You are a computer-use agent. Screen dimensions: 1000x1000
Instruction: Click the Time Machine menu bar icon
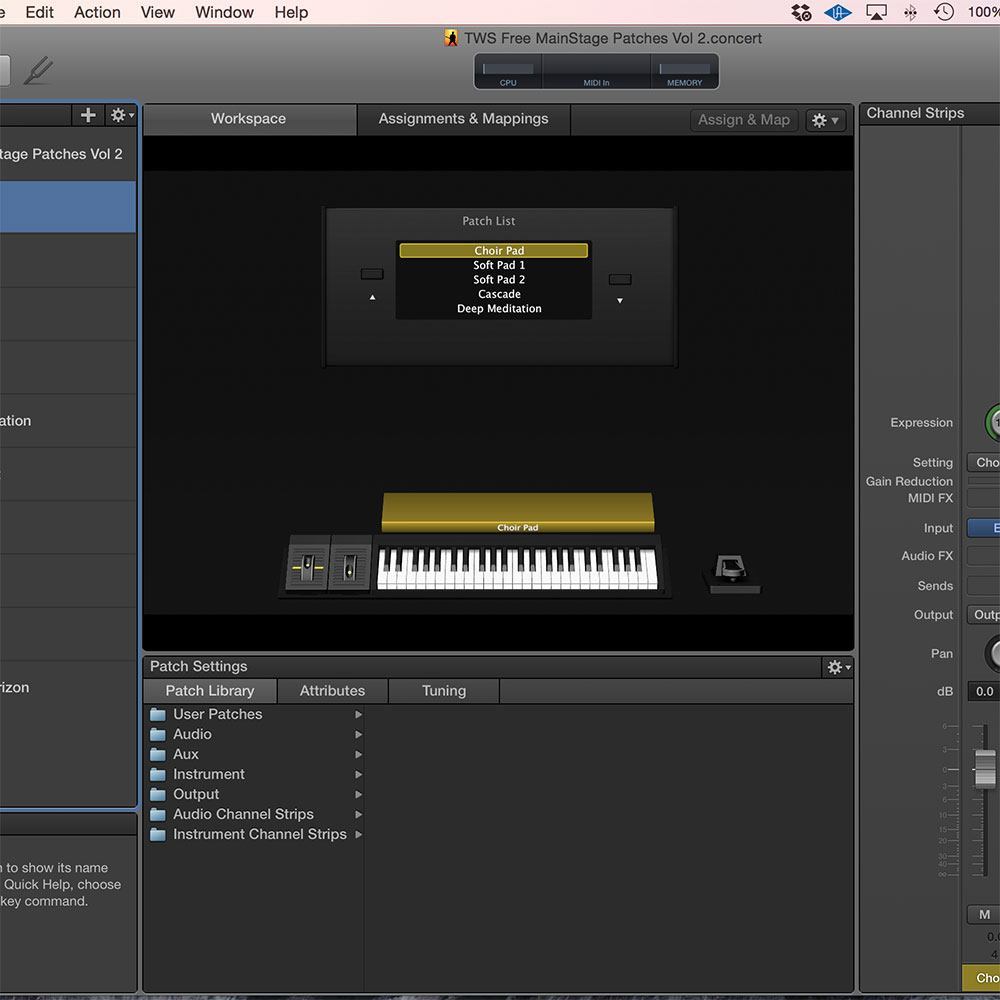pyautogui.click(x=943, y=13)
